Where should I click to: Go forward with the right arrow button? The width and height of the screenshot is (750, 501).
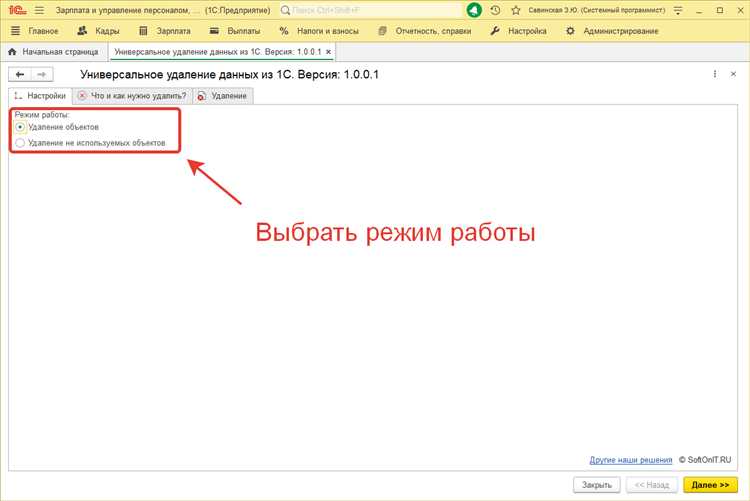pyautogui.click(x=42, y=74)
